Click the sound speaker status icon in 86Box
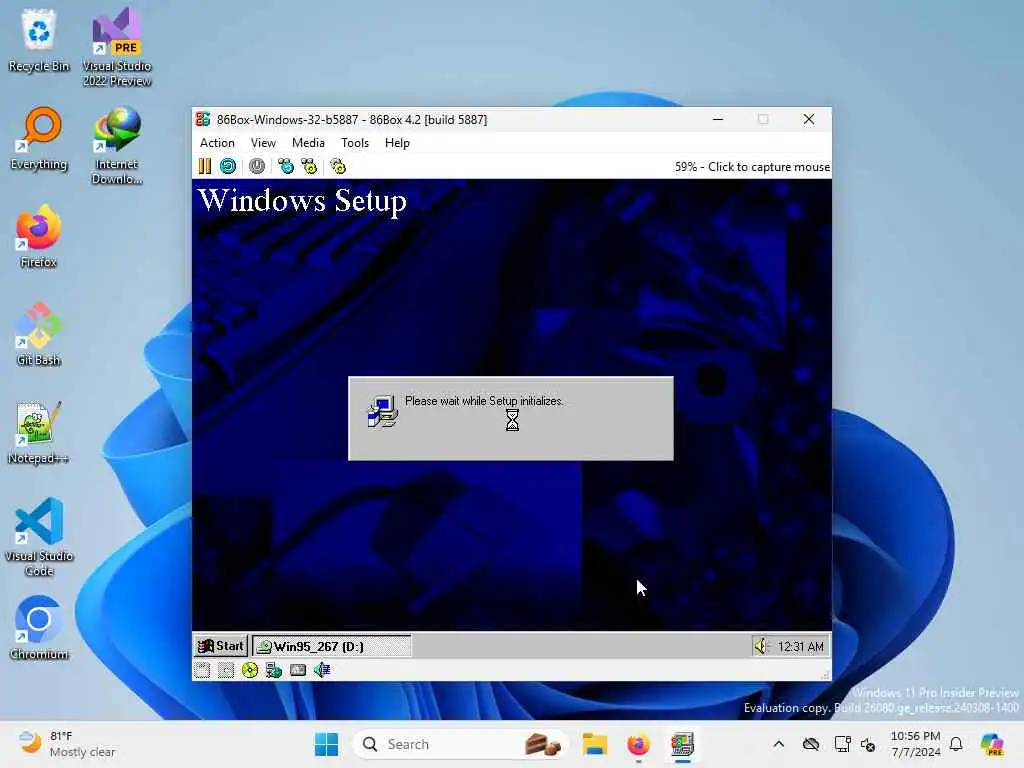 click(x=322, y=670)
